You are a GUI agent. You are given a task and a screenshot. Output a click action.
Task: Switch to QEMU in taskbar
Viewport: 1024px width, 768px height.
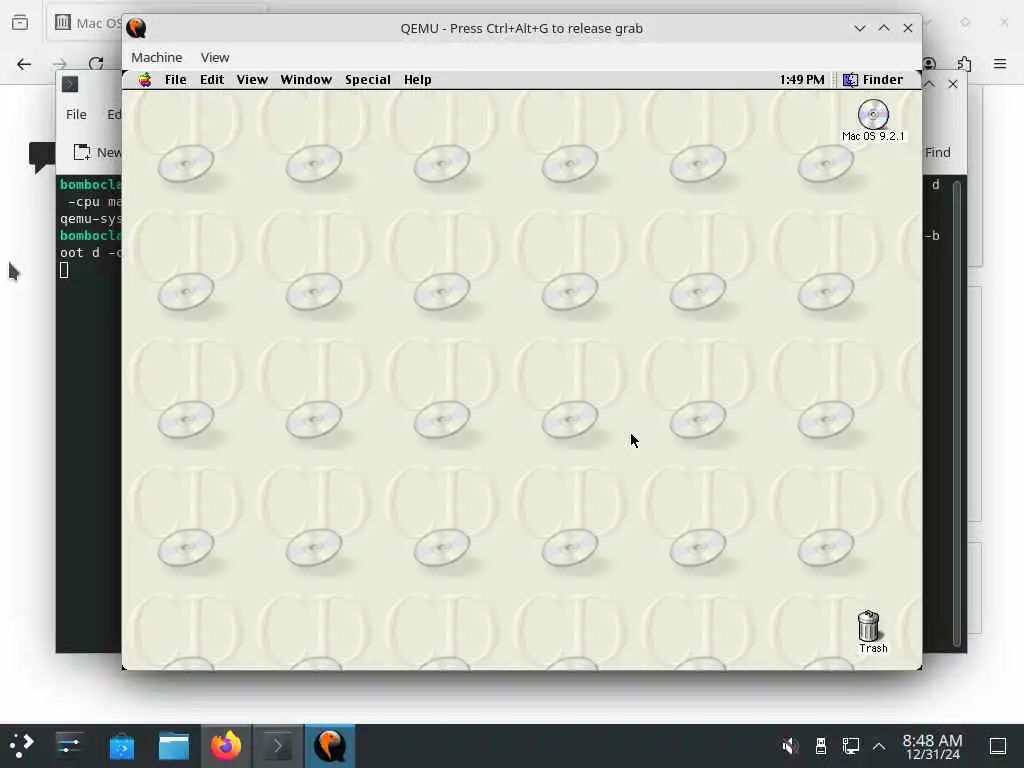coord(330,746)
